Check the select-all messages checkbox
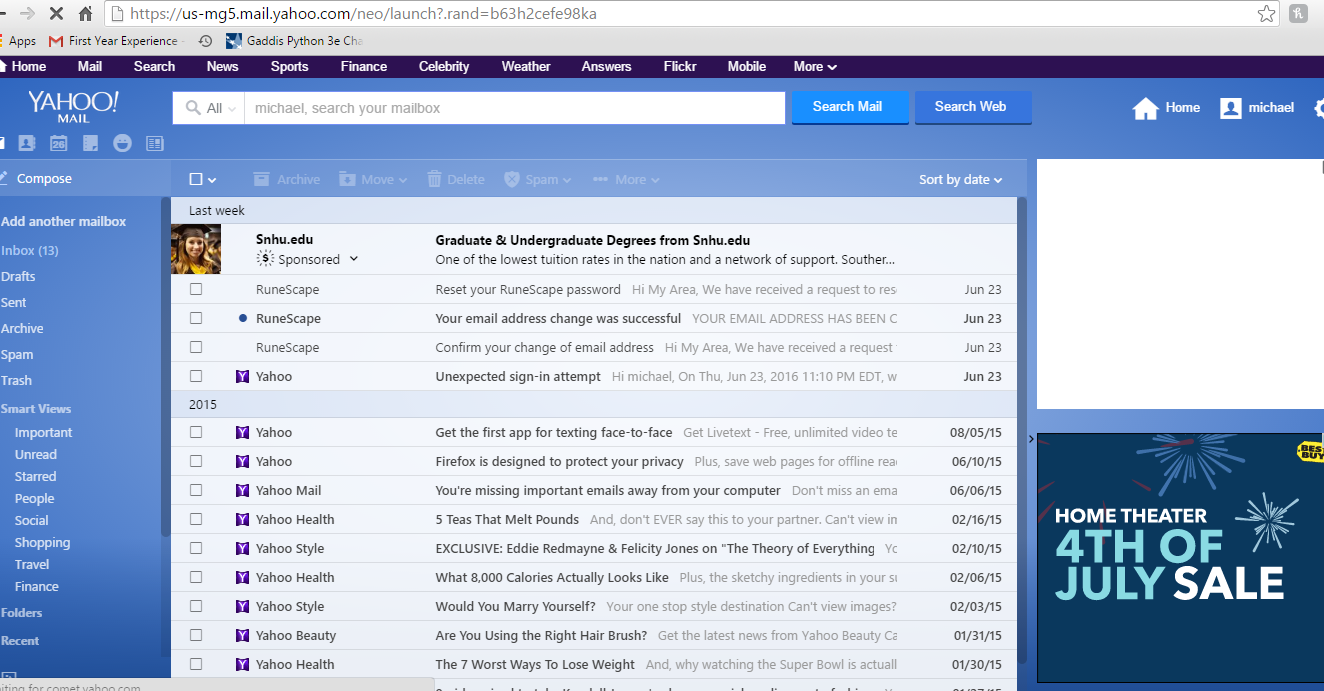This screenshot has width=1324, height=691. [x=196, y=179]
